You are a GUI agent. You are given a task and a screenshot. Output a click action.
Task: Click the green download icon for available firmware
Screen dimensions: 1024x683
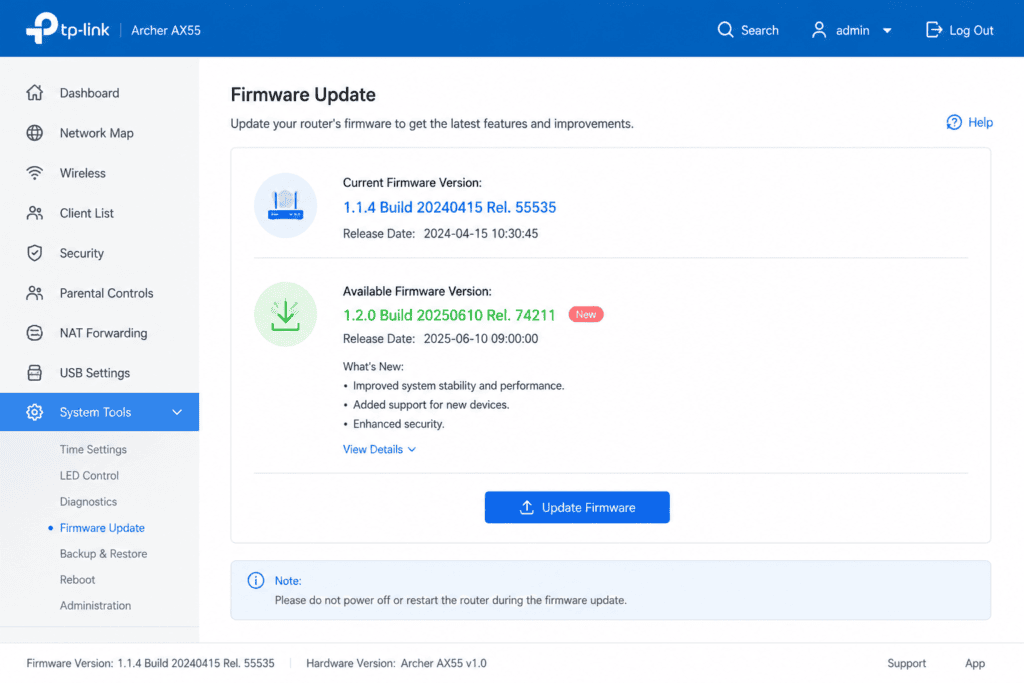285,314
